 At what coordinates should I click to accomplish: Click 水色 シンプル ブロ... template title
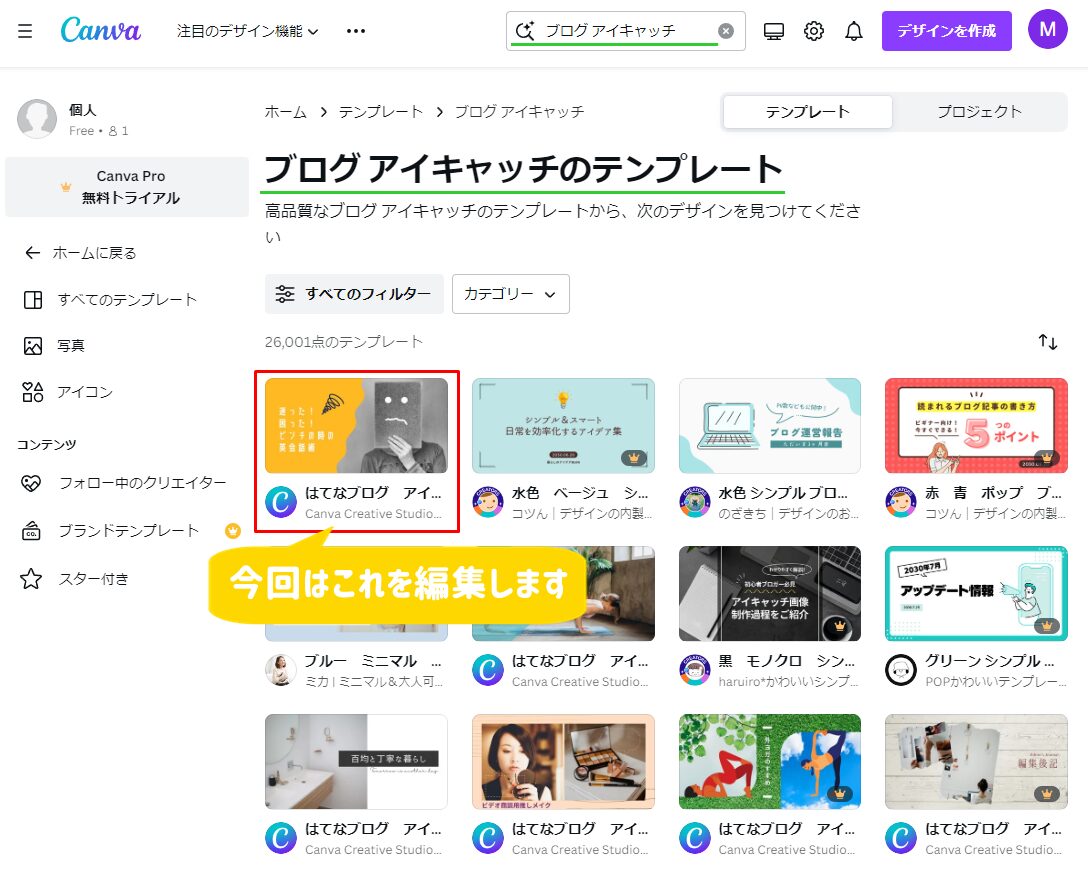pos(783,493)
